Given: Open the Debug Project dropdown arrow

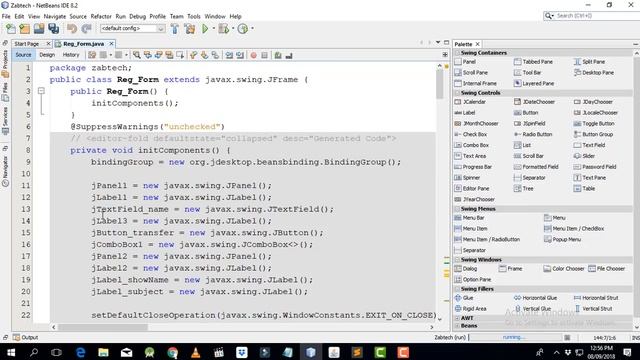Looking at the screenshot, I should 233,29.
